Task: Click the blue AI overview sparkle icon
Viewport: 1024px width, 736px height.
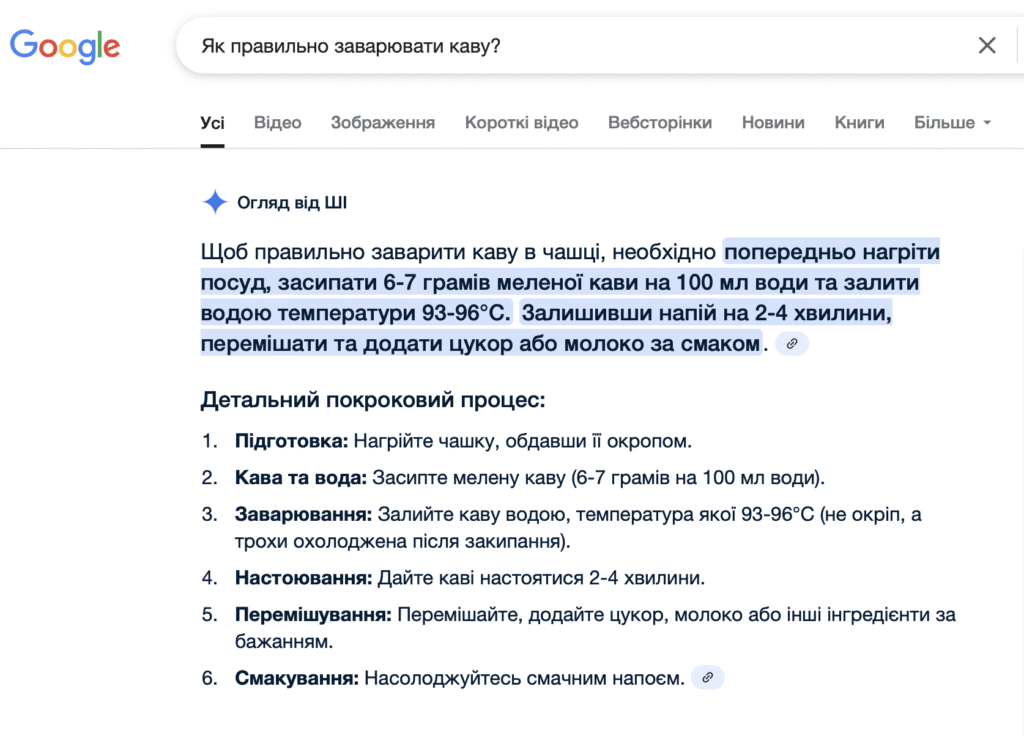Action: (215, 203)
